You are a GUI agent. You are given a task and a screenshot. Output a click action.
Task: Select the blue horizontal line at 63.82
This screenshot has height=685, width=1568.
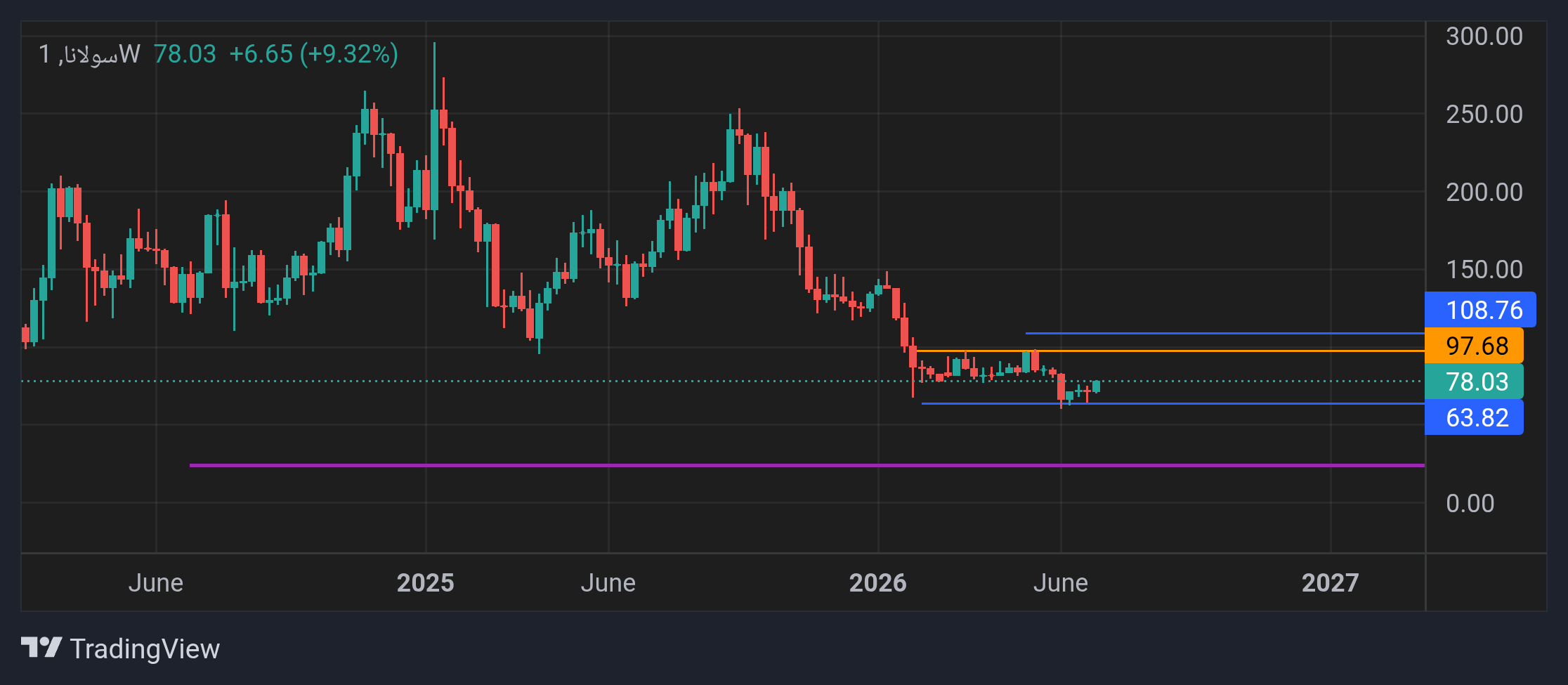(1173, 404)
